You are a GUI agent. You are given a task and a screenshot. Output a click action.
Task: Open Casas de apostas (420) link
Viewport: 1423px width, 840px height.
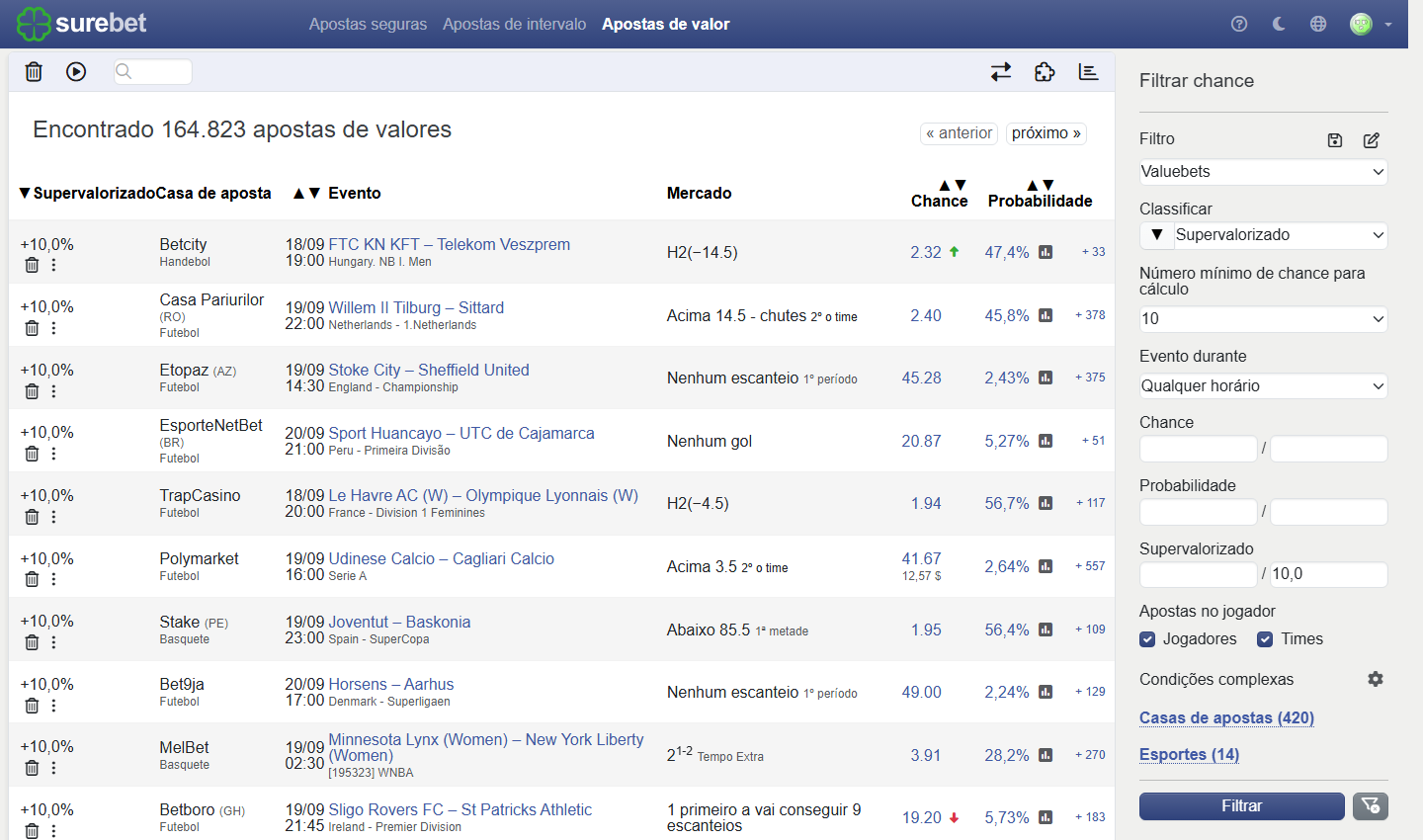click(x=1226, y=717)
